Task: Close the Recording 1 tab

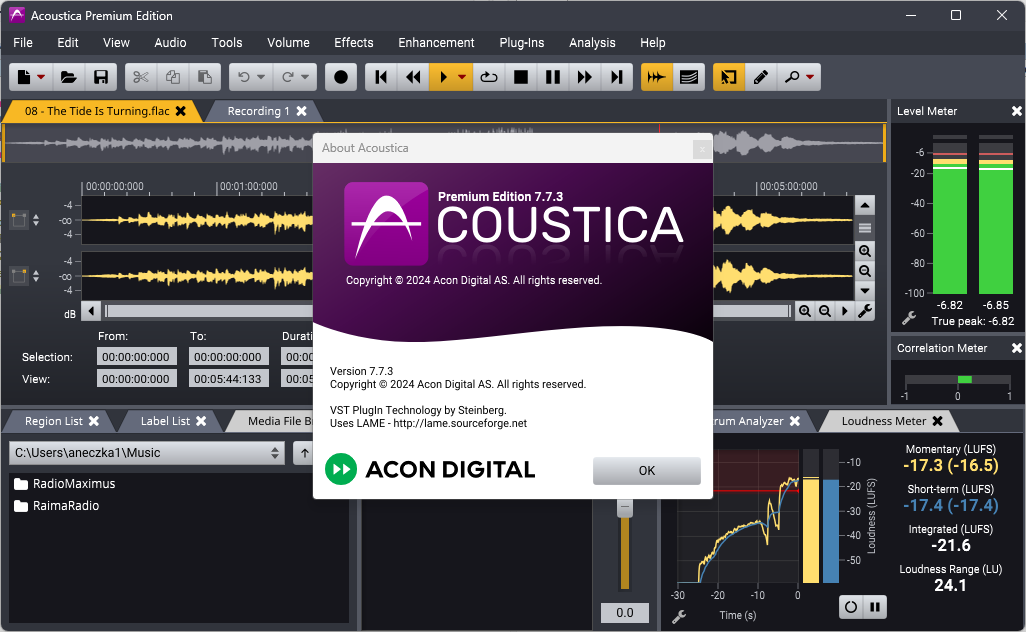Action: (x=302, y=111)
